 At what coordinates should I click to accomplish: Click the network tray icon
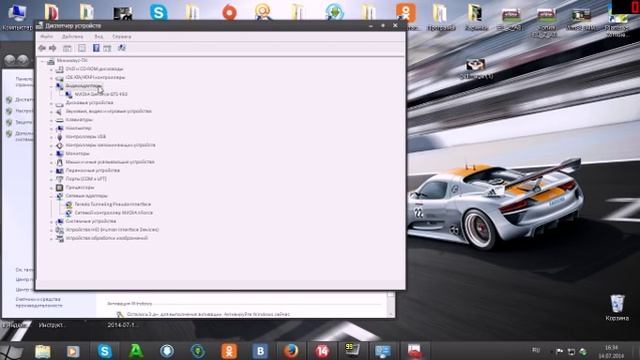pyautogui.click(x=571, y=351)
